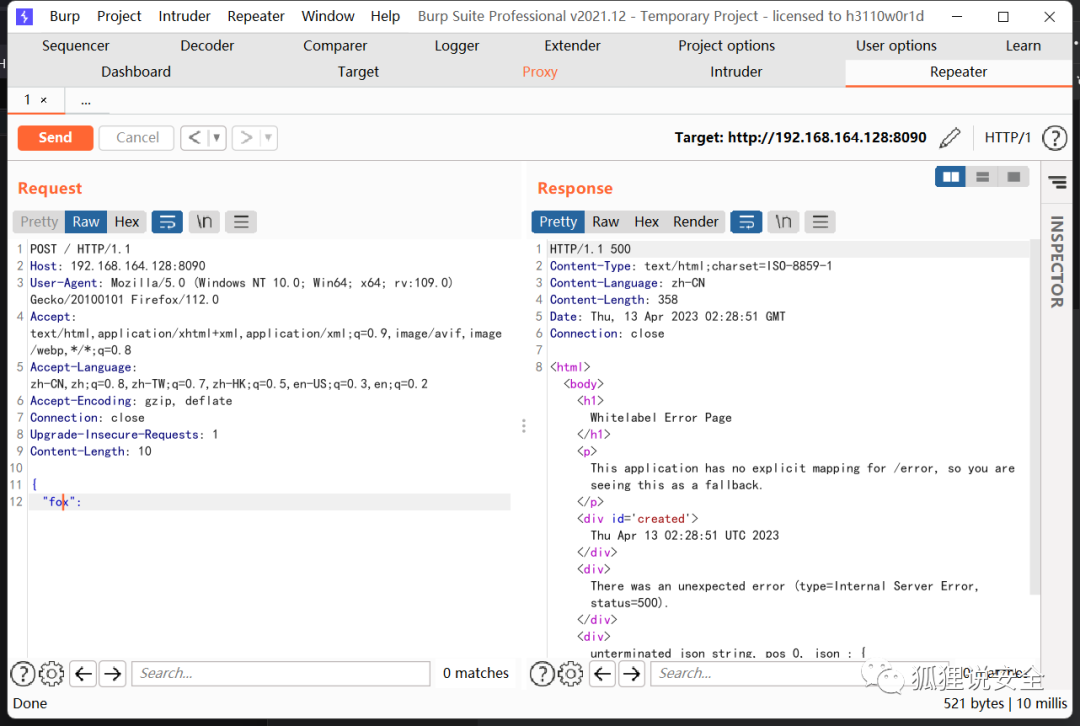1080x726 pixels.
Task: Open Response panel hamburger options menu
Action: click(x=820, y=222)
